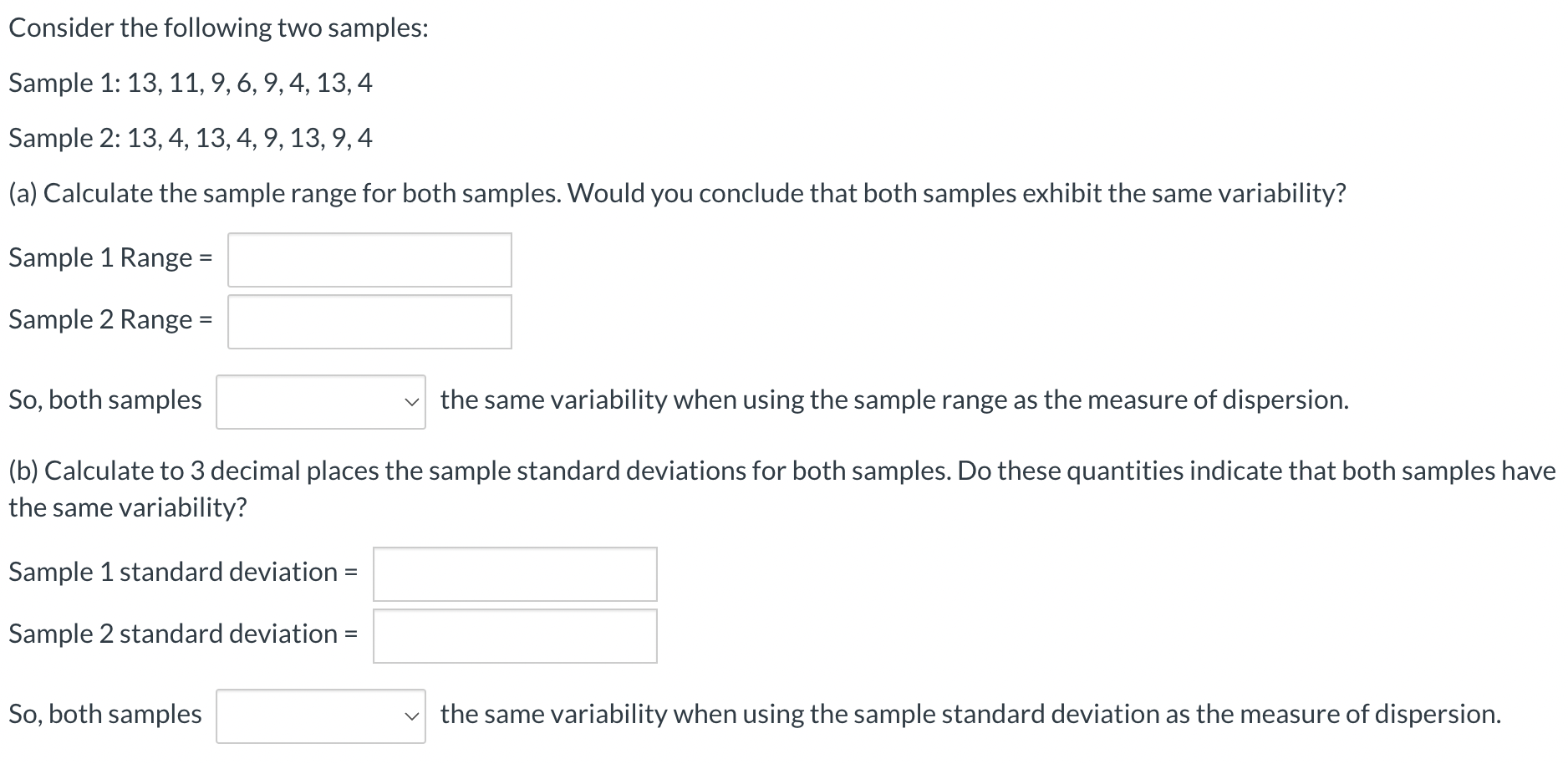The height and width of the screenshot is (764, 1568).
Task: Click the Sample 2 standard deviation input
Action: pos(515,636)
